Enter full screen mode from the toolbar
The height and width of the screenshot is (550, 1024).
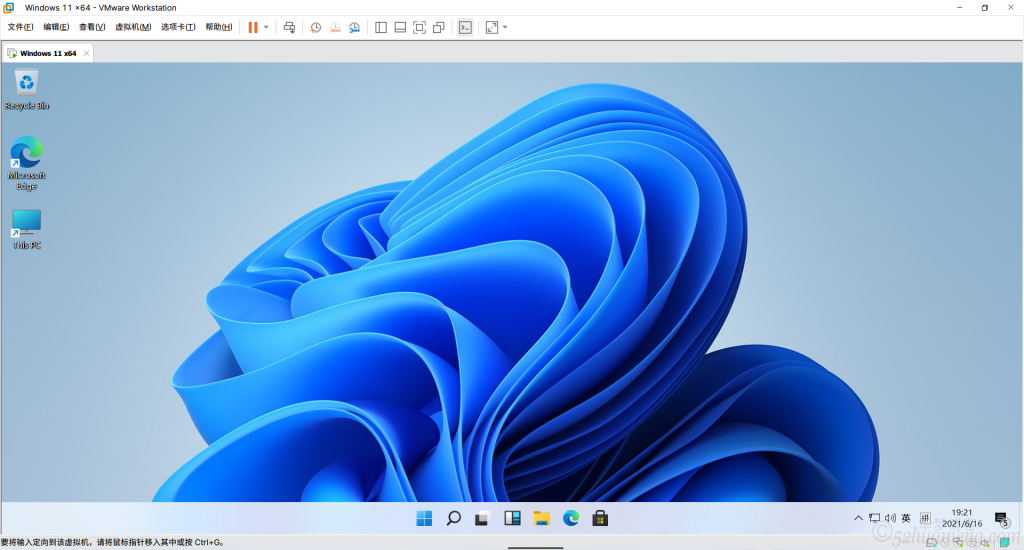click(x=419, y=27)
